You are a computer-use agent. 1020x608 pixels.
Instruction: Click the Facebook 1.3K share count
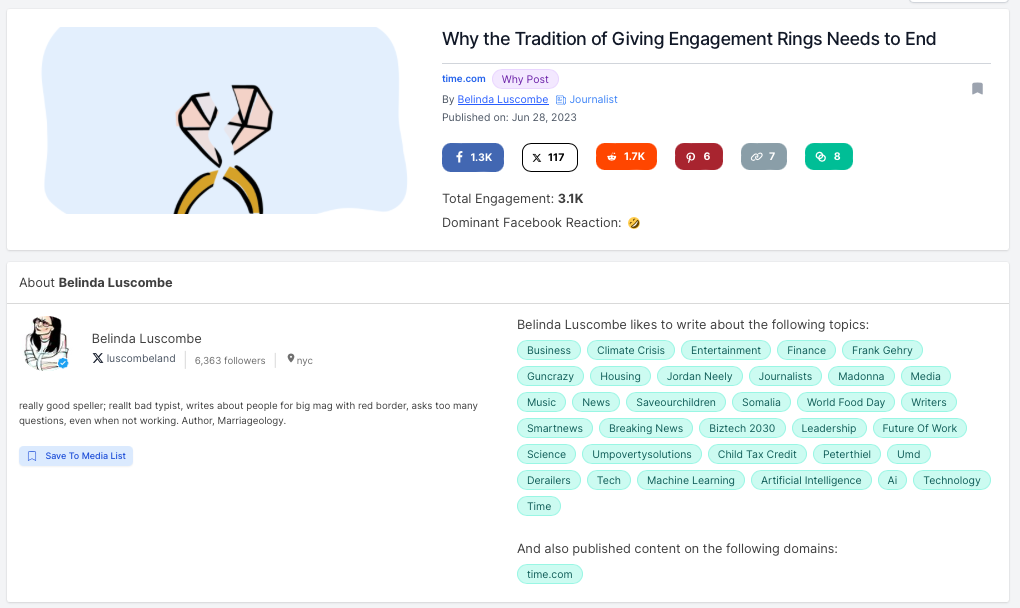pyautogui.click(x=473, y=157)
